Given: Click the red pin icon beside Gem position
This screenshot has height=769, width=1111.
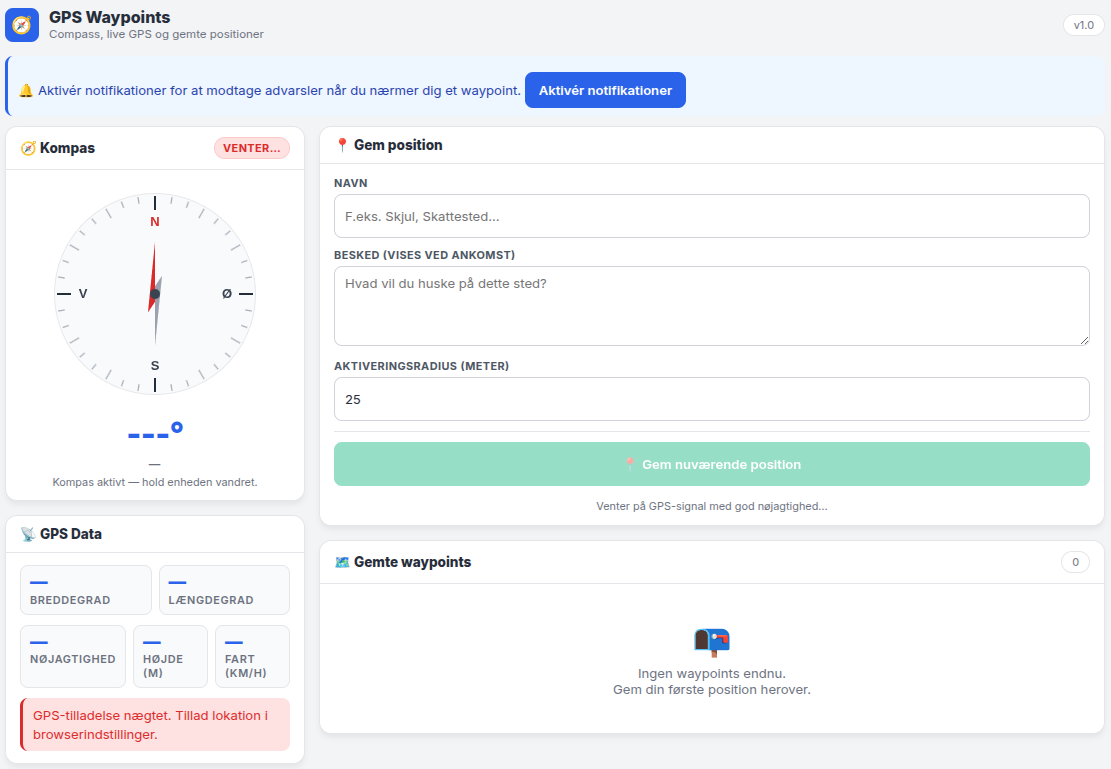Looking at the screenshot, I should point(342,145).
